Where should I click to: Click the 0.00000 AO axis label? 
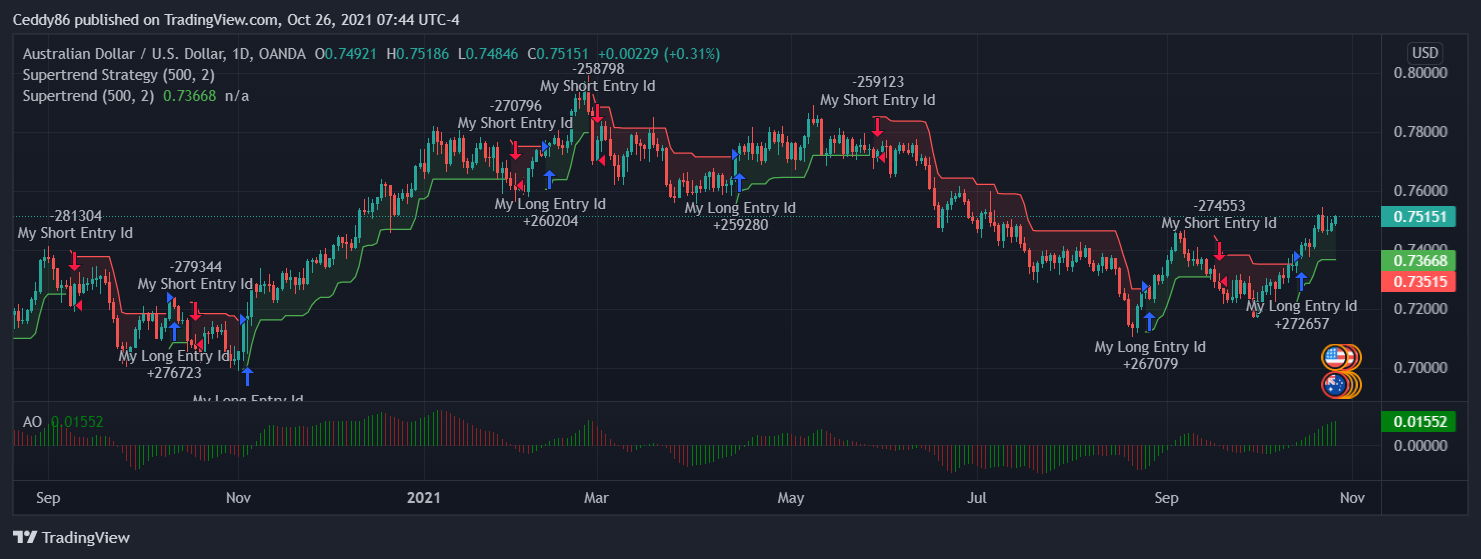click(1419, 446)
